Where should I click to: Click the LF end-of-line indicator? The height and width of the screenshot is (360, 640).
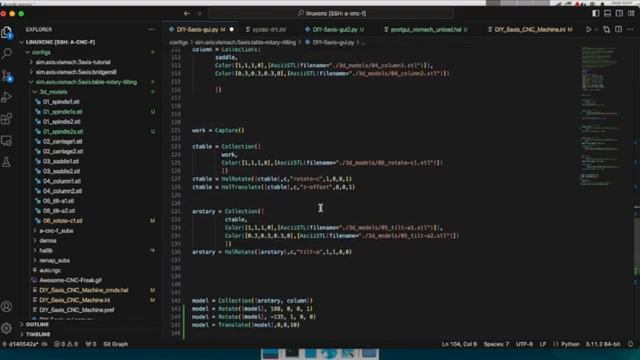coord(543,344)
